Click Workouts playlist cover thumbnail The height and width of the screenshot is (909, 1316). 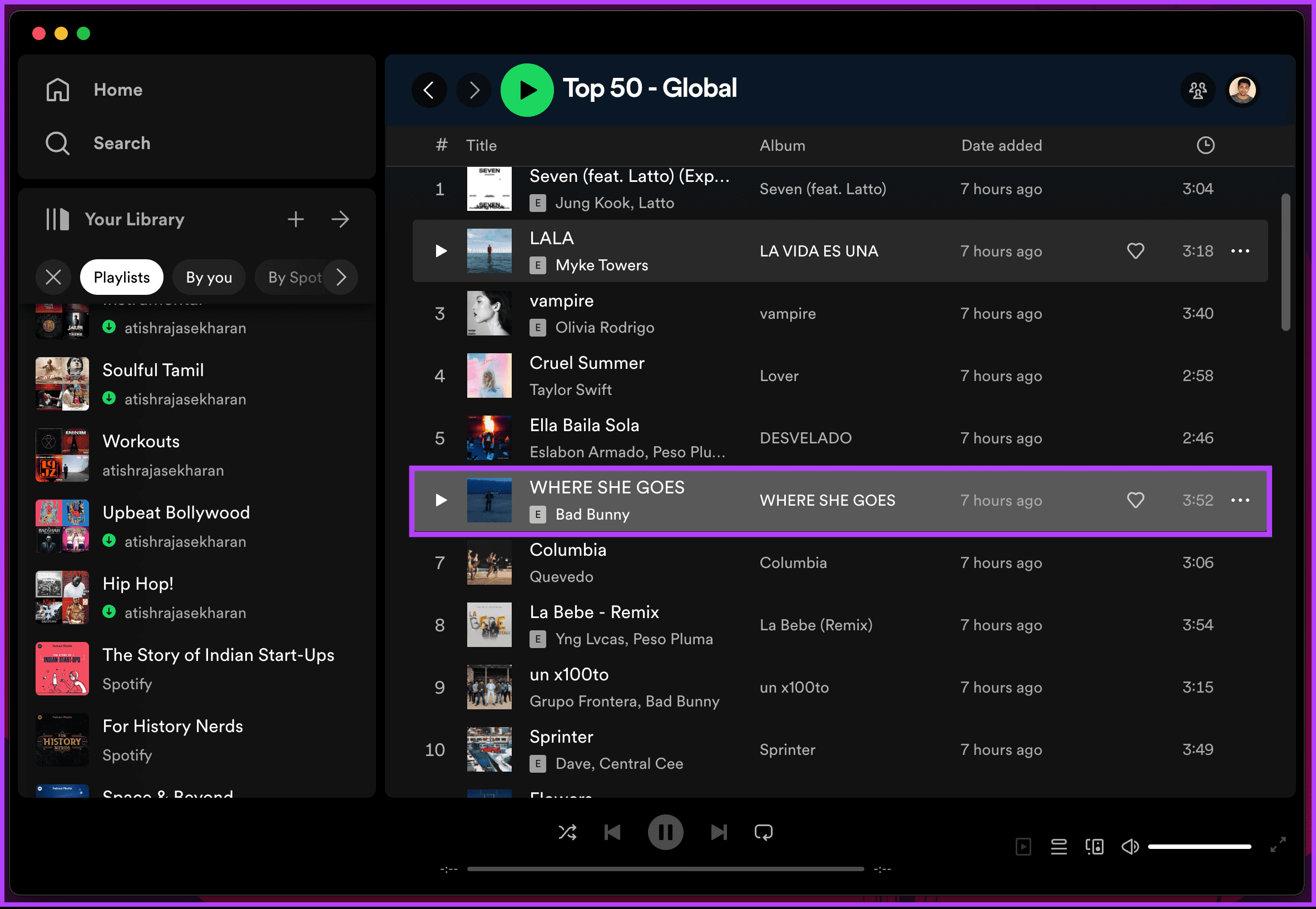[x=62, y=456]
